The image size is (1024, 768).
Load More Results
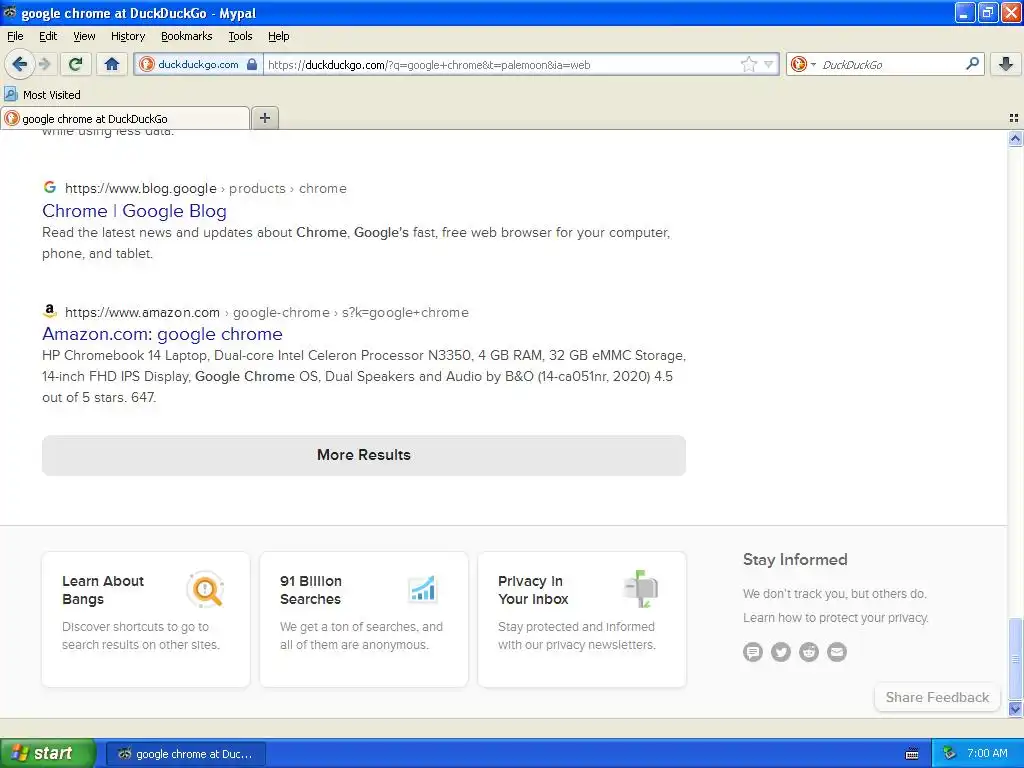point(364,455)
